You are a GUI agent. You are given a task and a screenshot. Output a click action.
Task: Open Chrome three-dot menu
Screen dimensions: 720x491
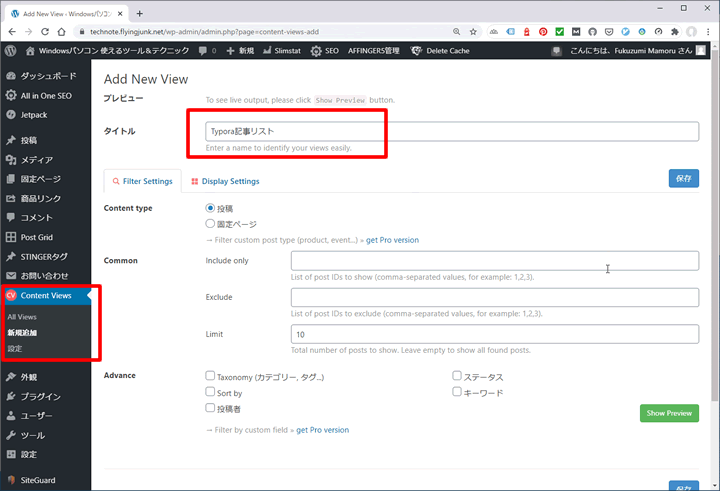tap(708, 32)
